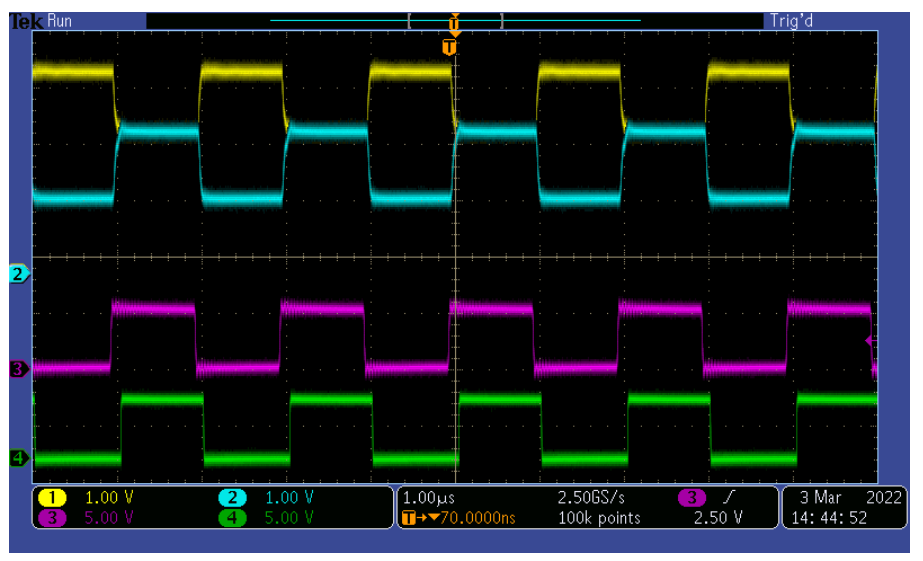Open the 100k points record length readout
923x561 pixels.
coord(600,518)
